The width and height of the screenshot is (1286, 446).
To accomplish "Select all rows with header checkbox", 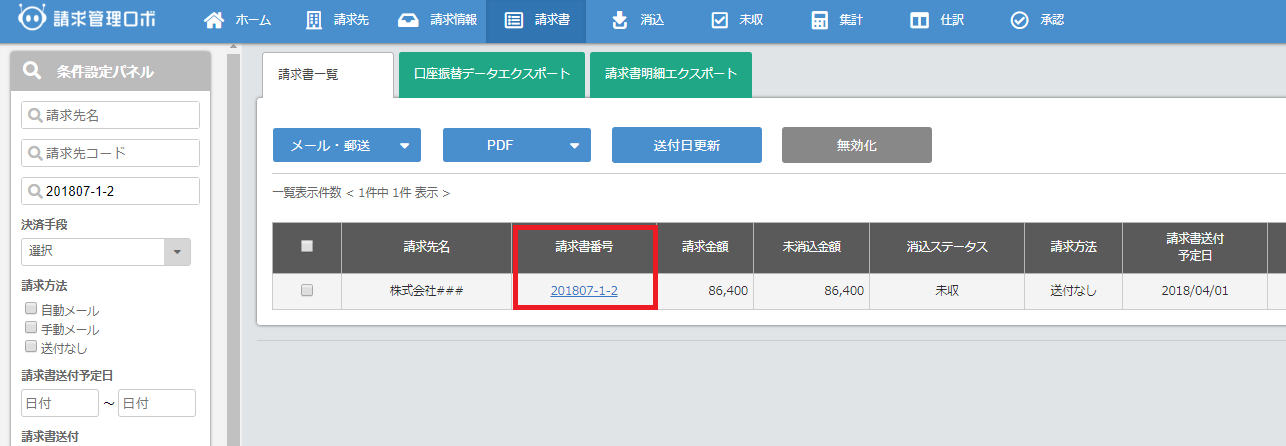I will (x=307, y=246).
